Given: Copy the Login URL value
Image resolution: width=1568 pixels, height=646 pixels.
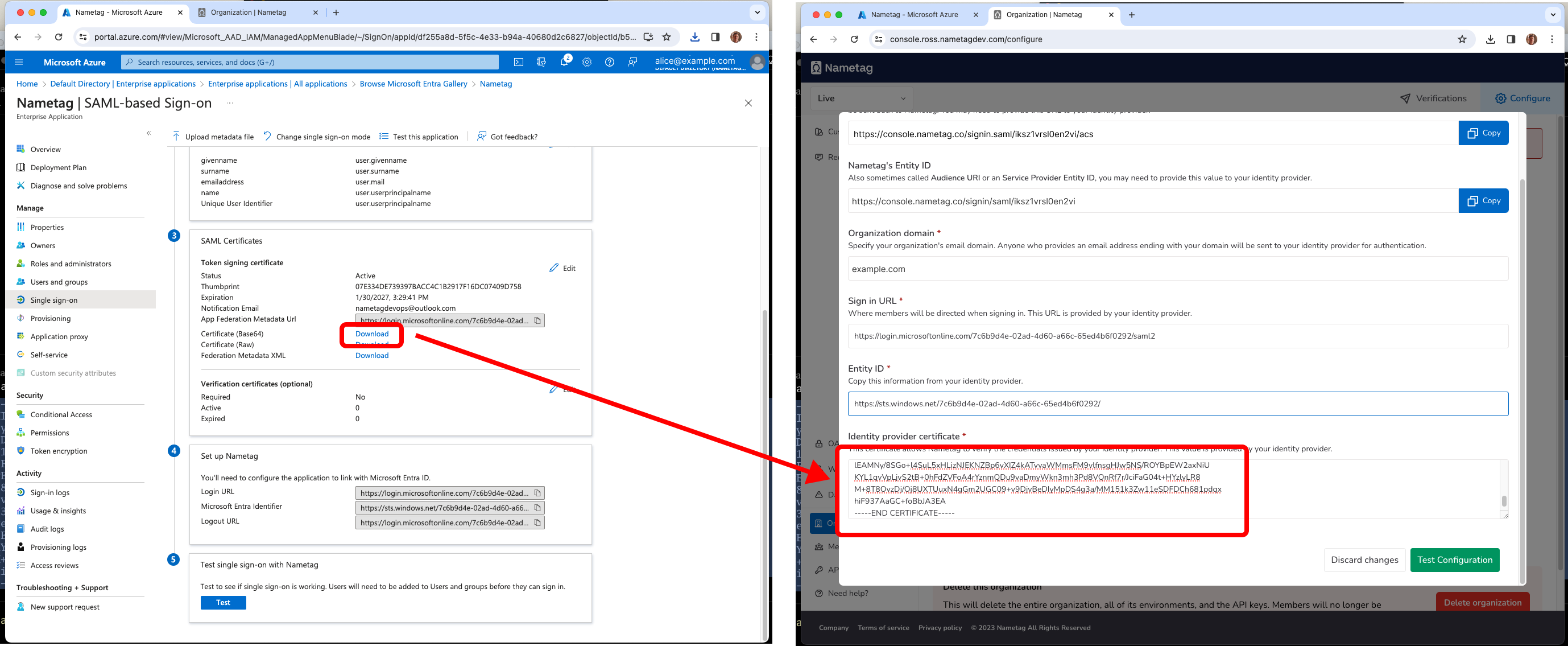Looking at the screenshot, I should coord(537,493).
